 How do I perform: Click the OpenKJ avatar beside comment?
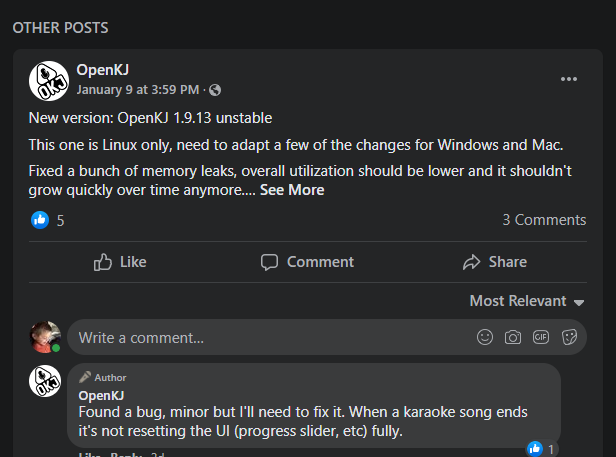(x=46, y=382)
